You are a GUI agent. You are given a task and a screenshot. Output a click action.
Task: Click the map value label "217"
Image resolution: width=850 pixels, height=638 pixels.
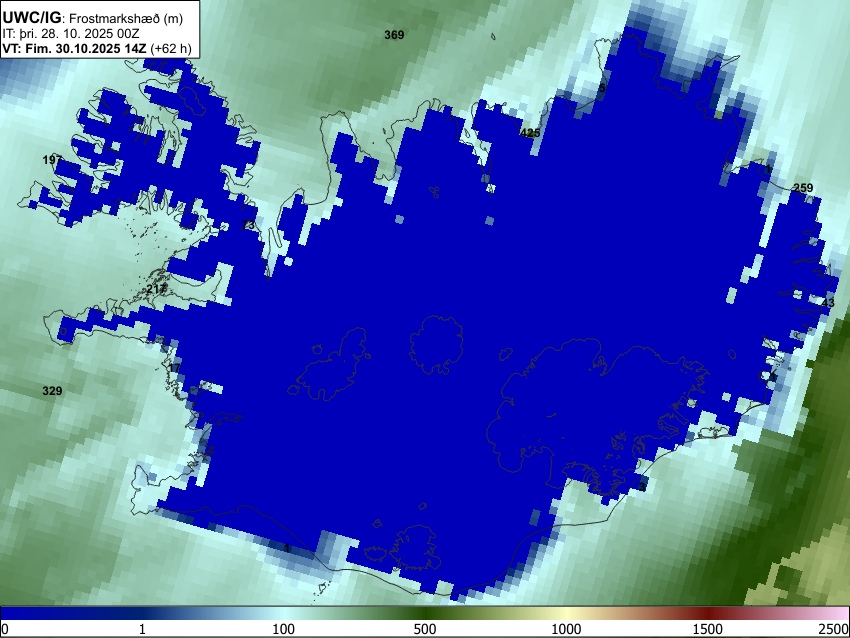pos(157,289)
